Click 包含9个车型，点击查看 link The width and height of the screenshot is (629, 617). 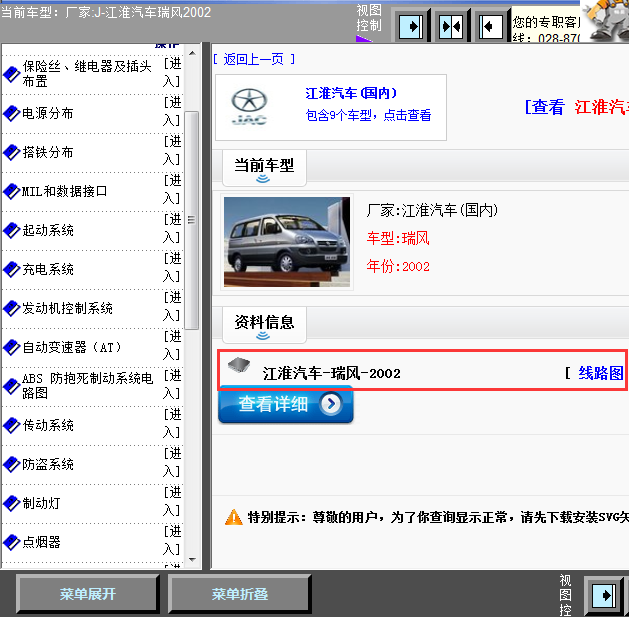coord(368,116)
